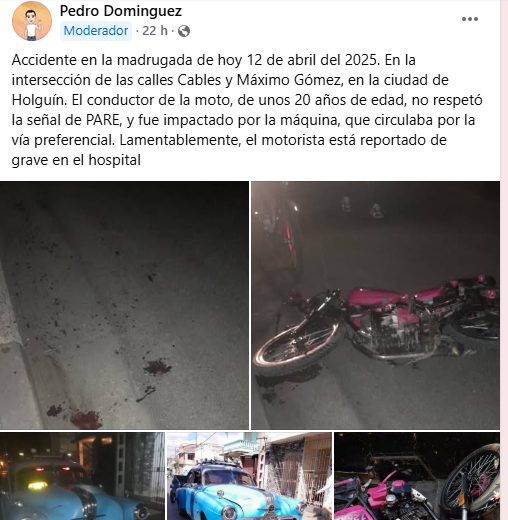Click the "Máximo Gómez" street name text
This screenshot has width=508, height=520.
289,80
